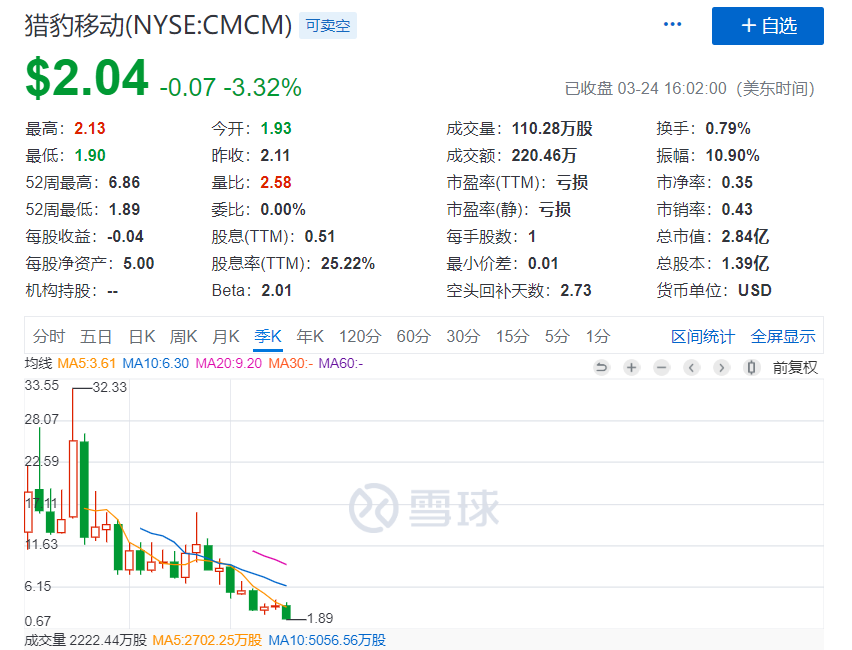
Task: Click the MA5:3.61 moving average label
Action: [x=86, y=363]
